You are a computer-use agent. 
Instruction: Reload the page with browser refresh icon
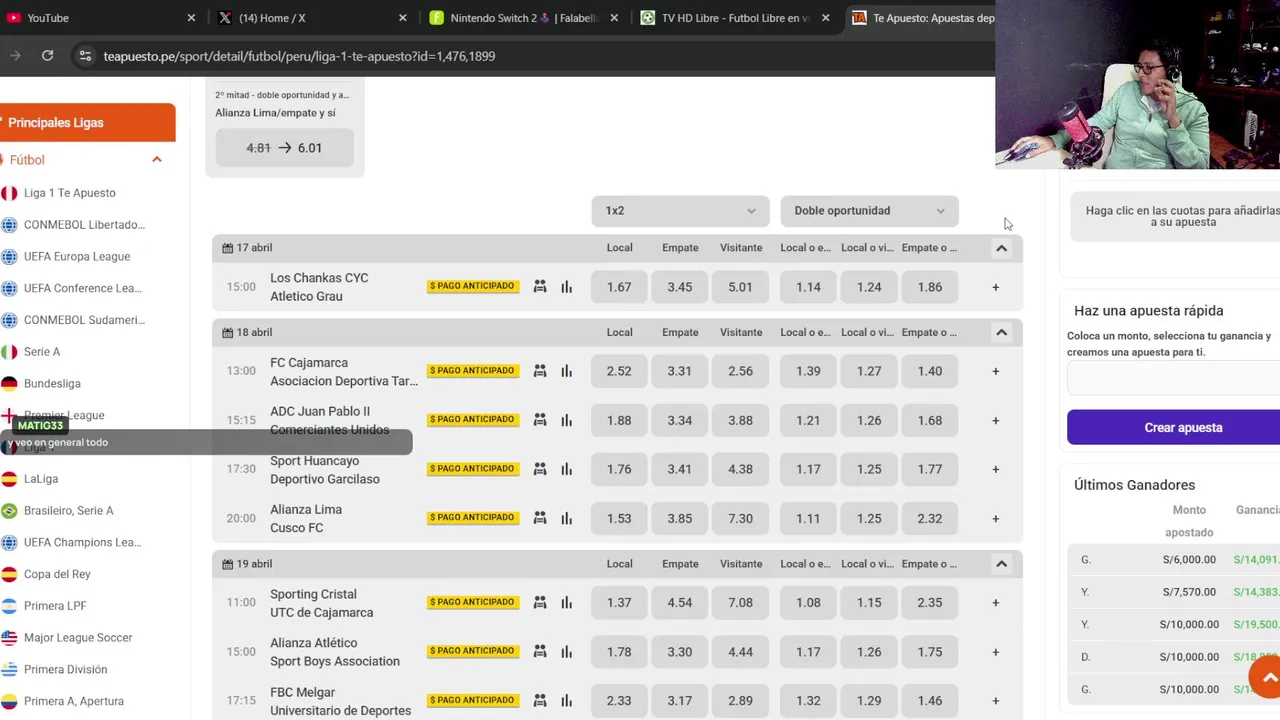(47, 56)
